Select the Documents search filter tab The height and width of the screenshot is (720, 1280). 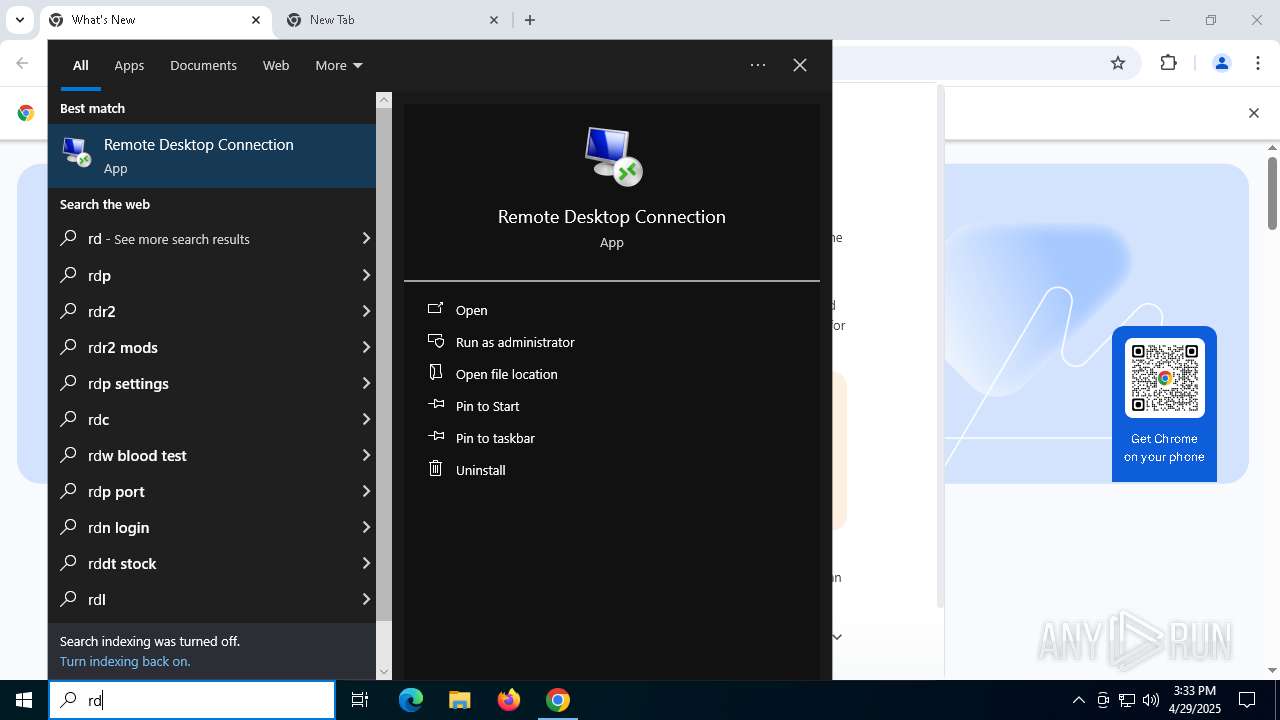pyautogui.click(x=203, y=65)
